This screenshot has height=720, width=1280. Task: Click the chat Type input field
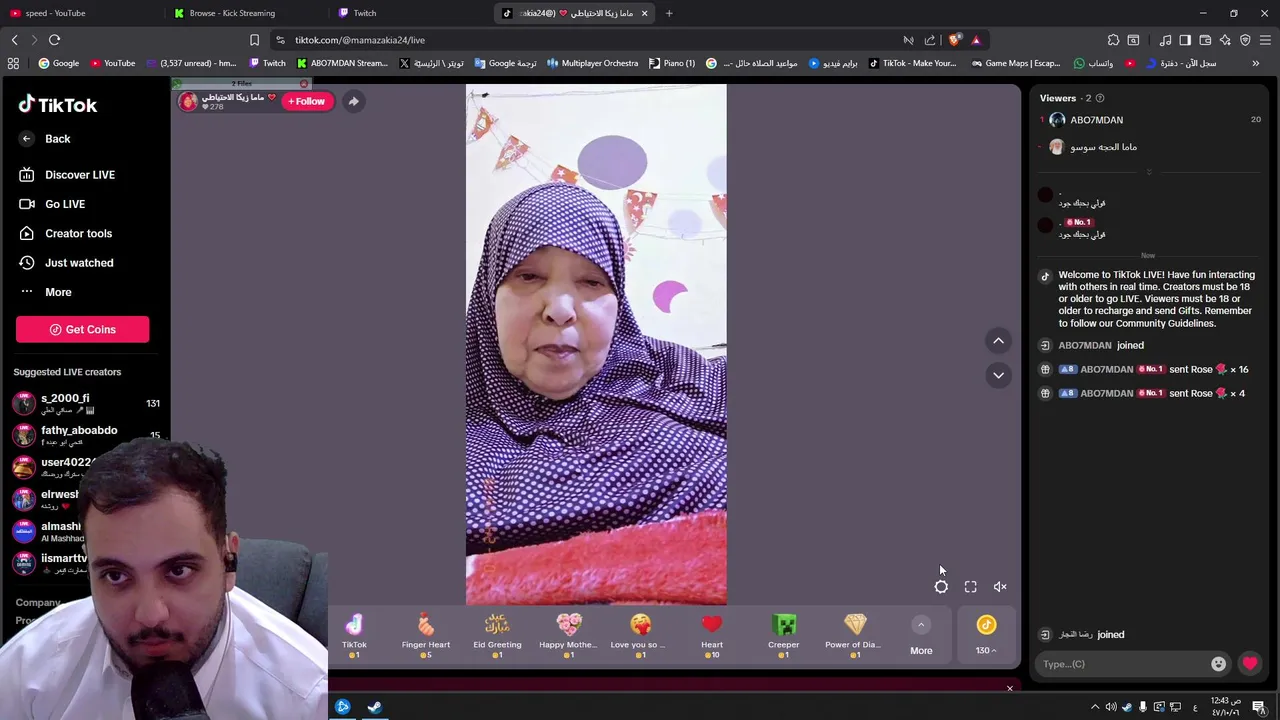tap(1122, 664)
